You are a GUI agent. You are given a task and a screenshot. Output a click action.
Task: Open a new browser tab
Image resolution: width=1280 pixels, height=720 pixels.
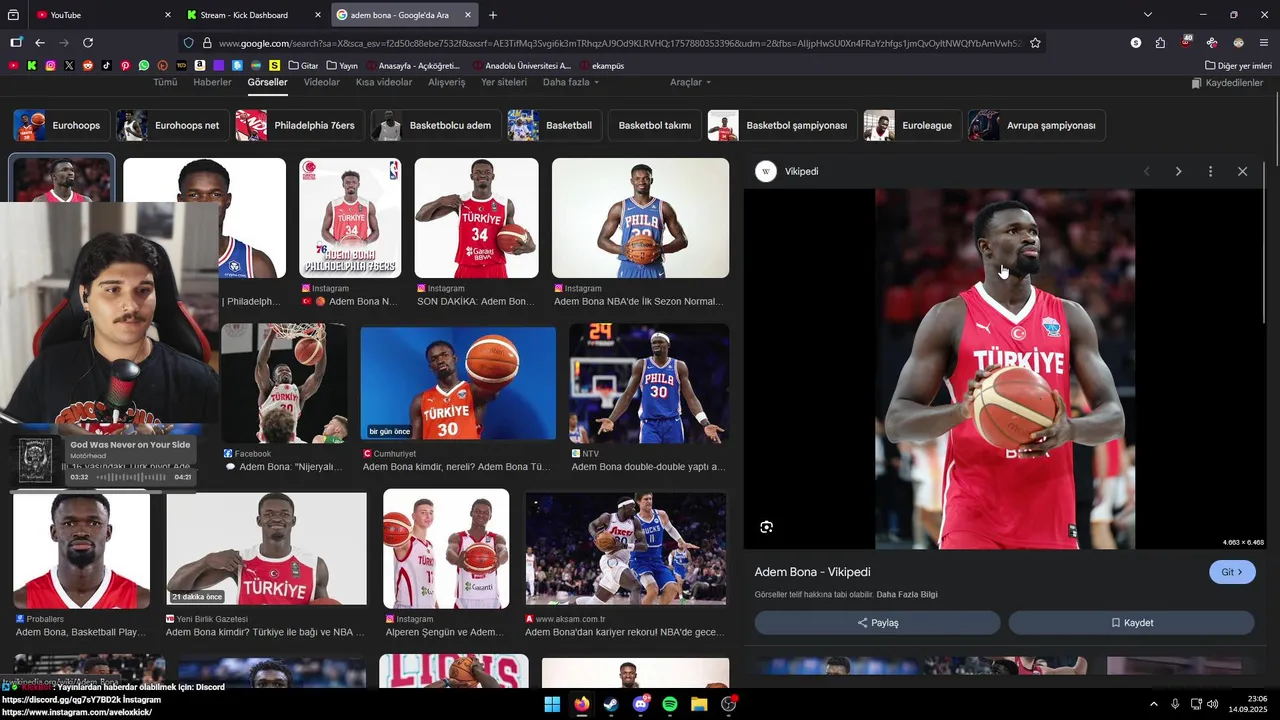pyautogui.click(x=493, y=15)
